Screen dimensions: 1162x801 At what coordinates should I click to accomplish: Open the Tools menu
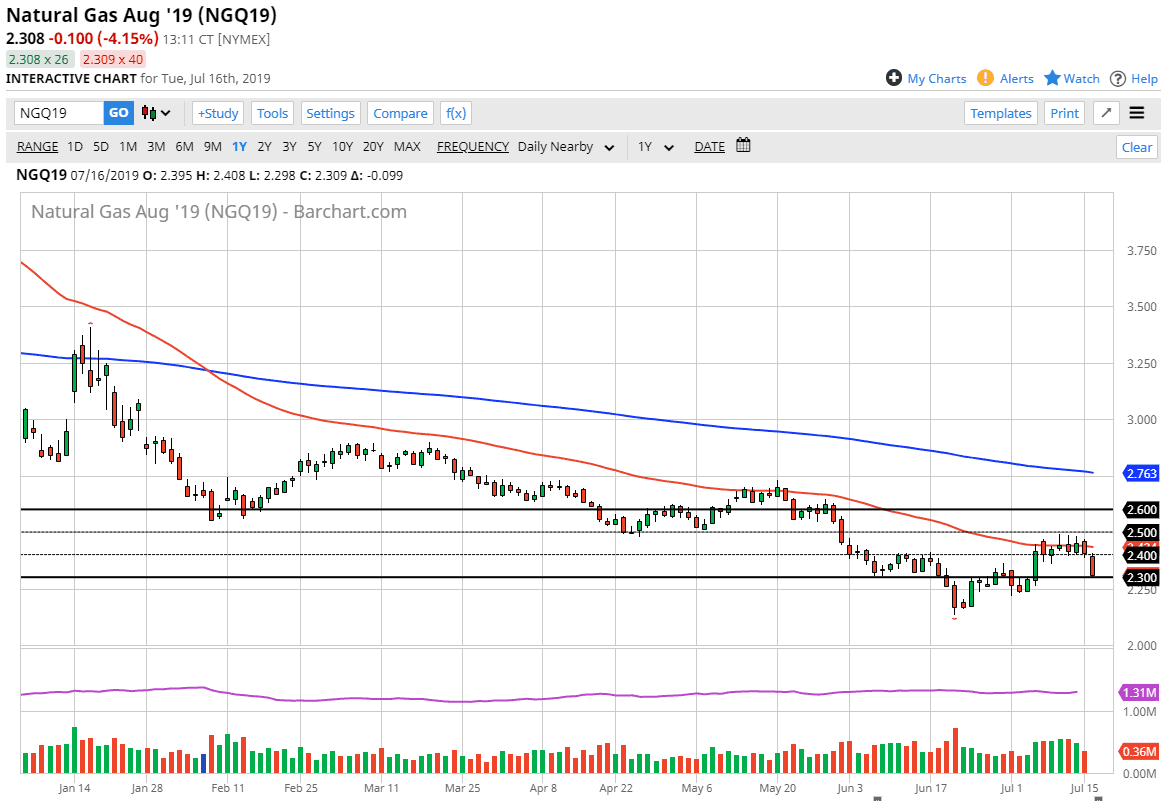(272, 113)
